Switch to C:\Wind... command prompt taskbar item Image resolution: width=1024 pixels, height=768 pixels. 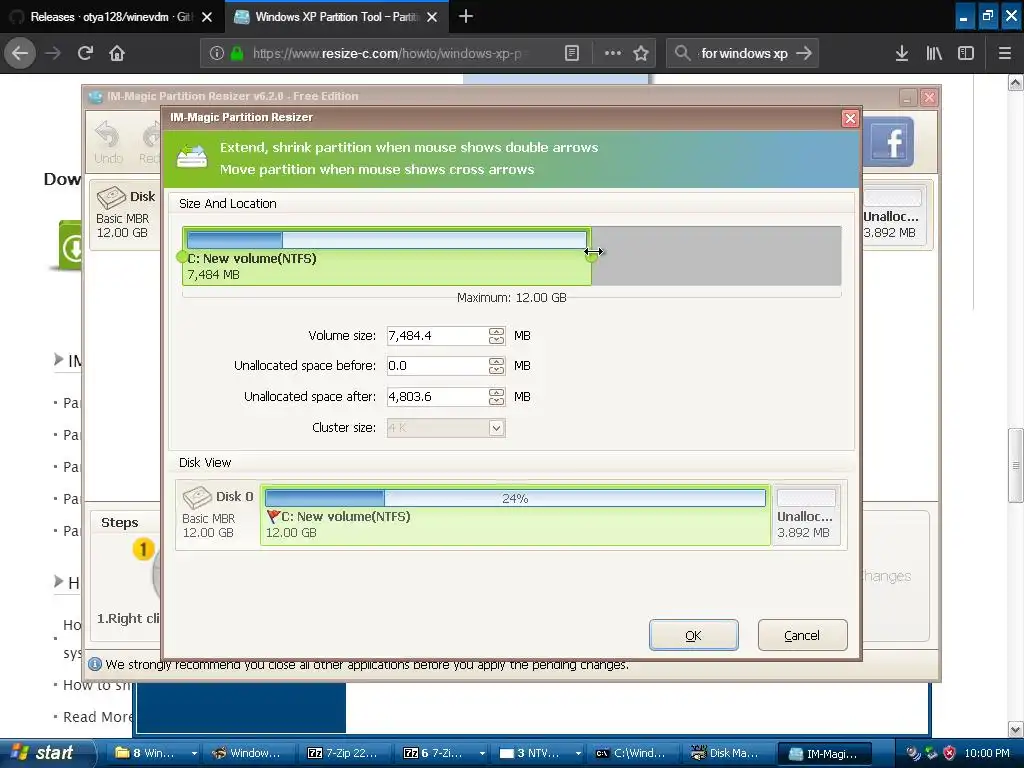632,753
